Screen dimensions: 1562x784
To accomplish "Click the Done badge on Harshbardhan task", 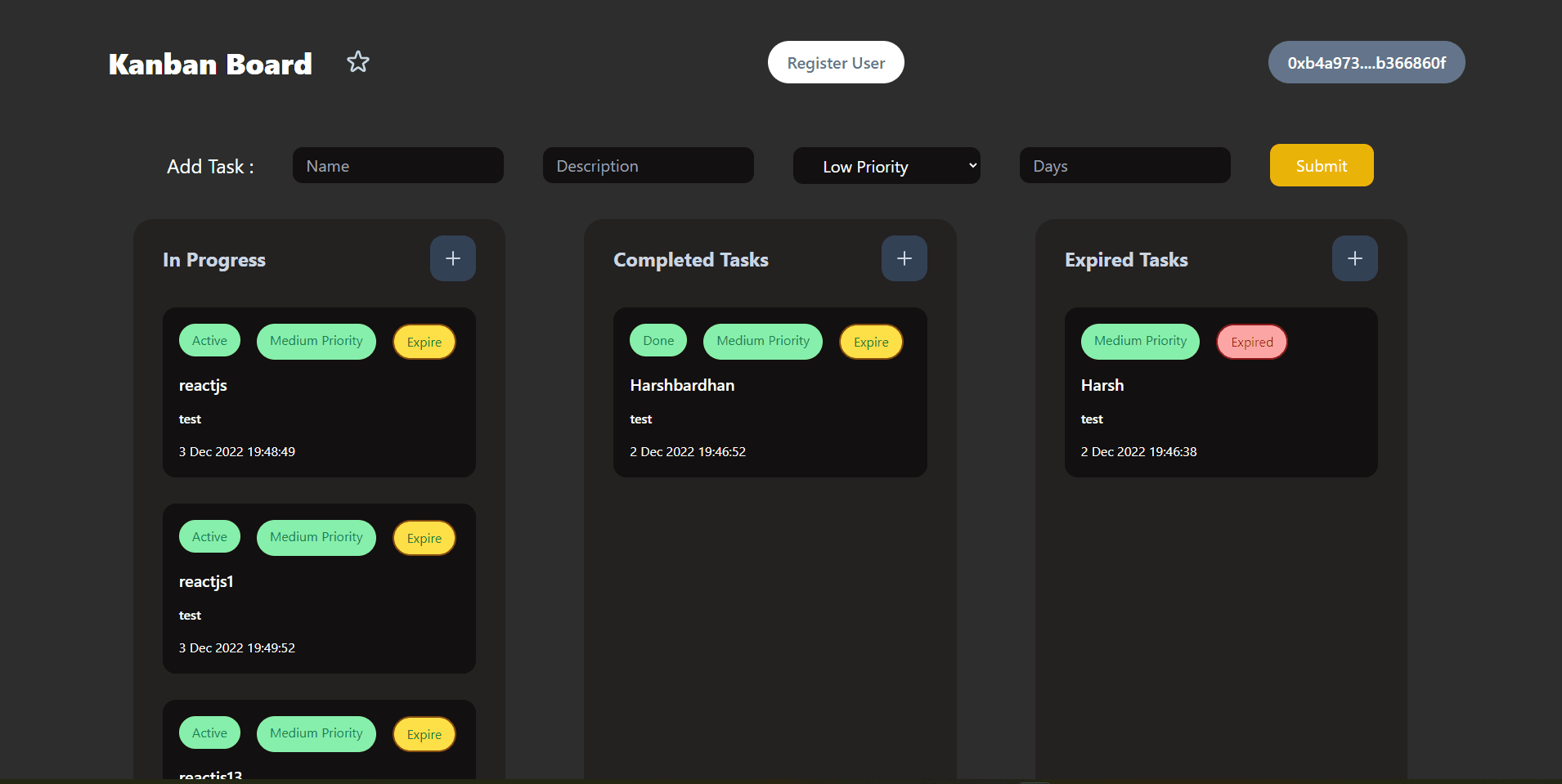I will tap(658, 341).
